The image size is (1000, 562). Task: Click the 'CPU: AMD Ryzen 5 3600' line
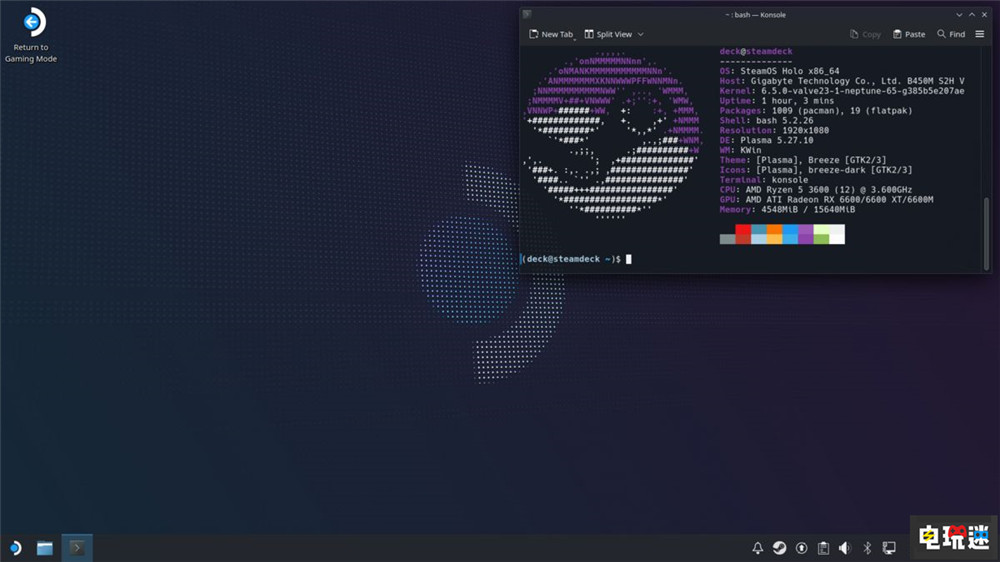[816, 189]
